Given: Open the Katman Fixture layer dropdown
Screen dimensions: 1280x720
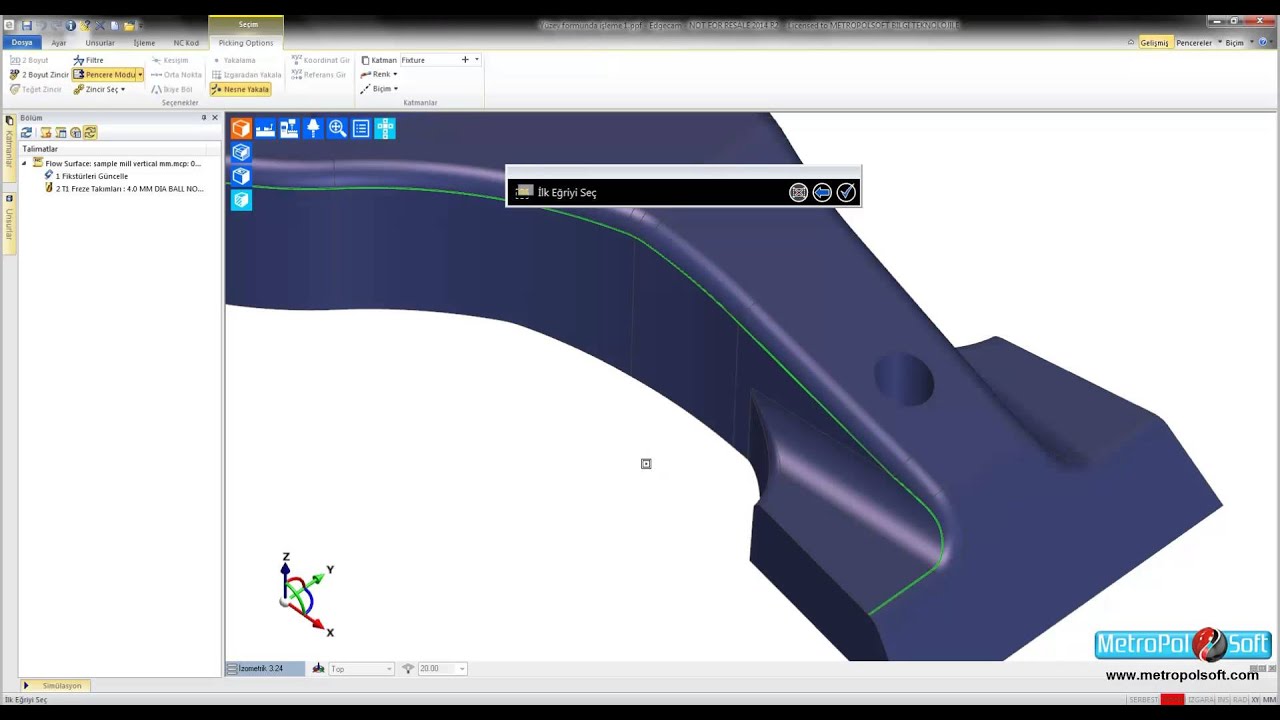Looking at the screenshot, I should pyautogui.click(x=477, y=60).
